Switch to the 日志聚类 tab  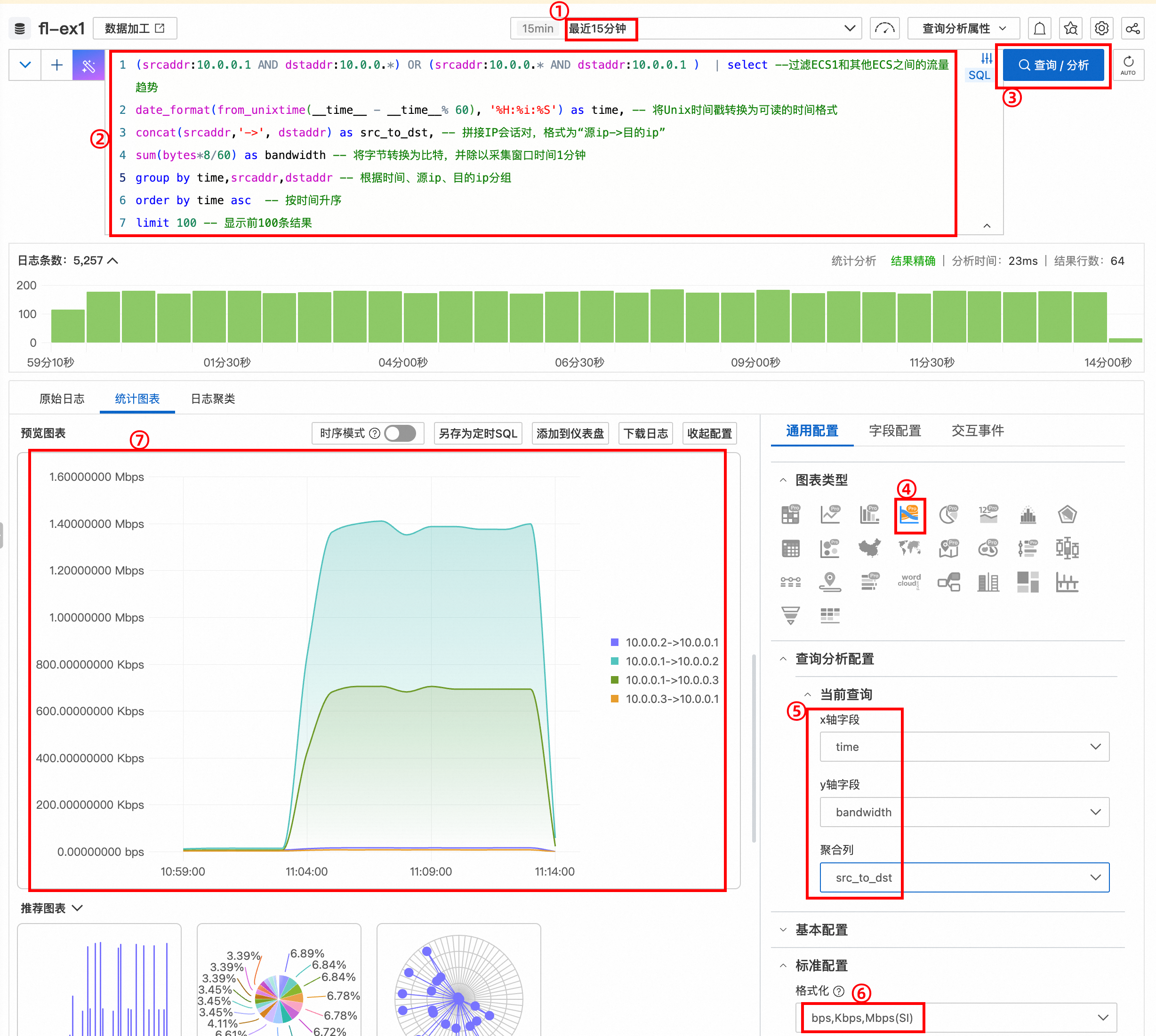(213, 398)
